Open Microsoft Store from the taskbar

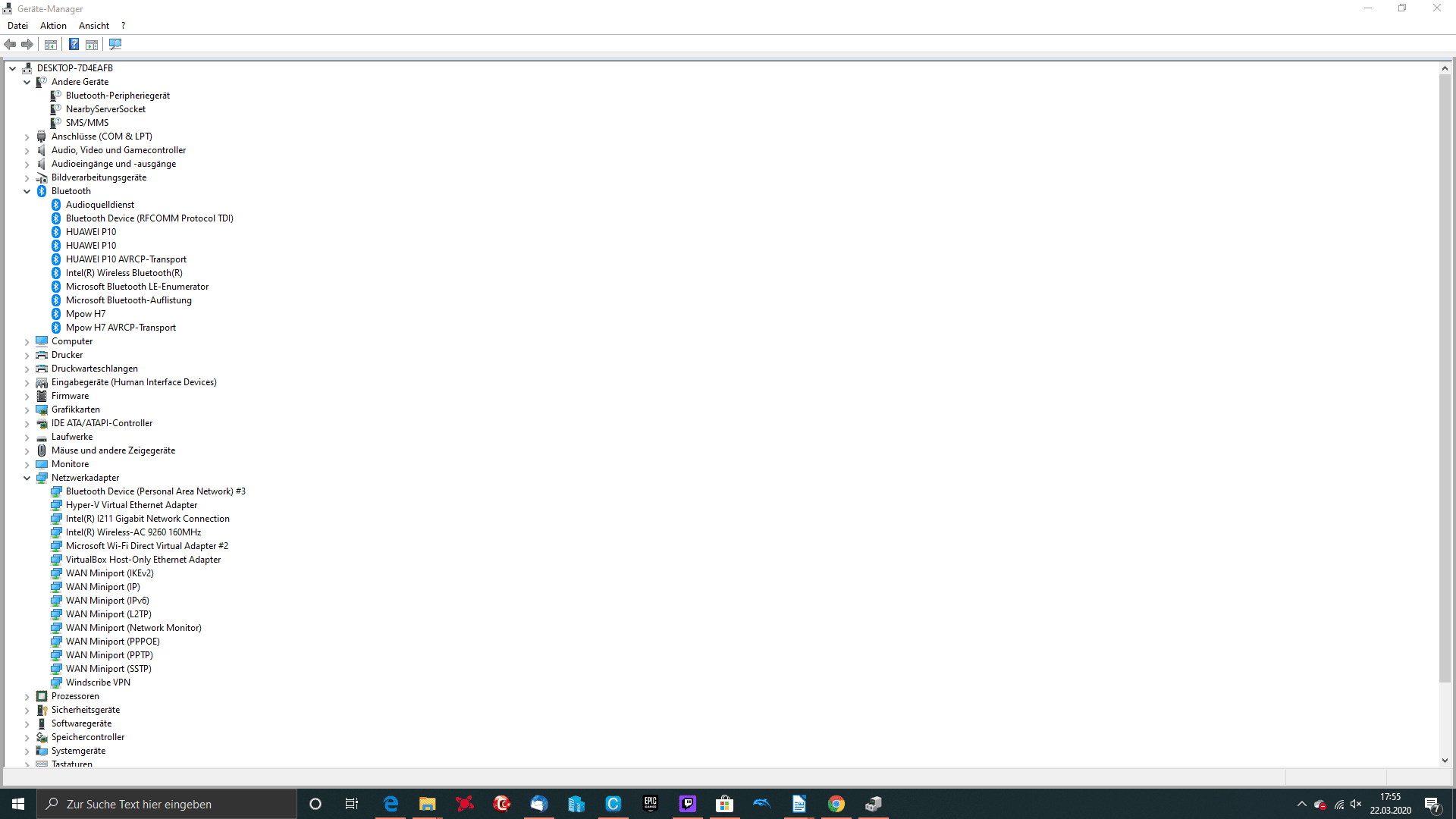click(725, 804)
